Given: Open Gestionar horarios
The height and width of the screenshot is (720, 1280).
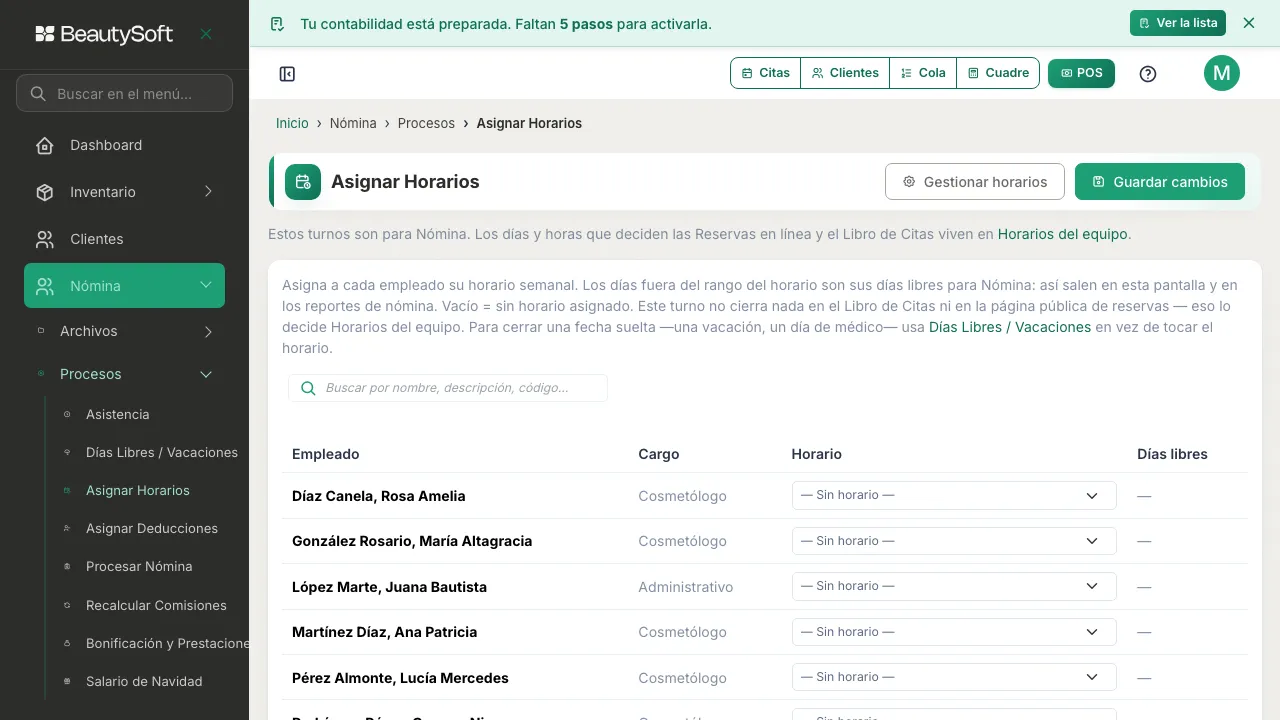Looking at the screenshot, I should [975, 182].
